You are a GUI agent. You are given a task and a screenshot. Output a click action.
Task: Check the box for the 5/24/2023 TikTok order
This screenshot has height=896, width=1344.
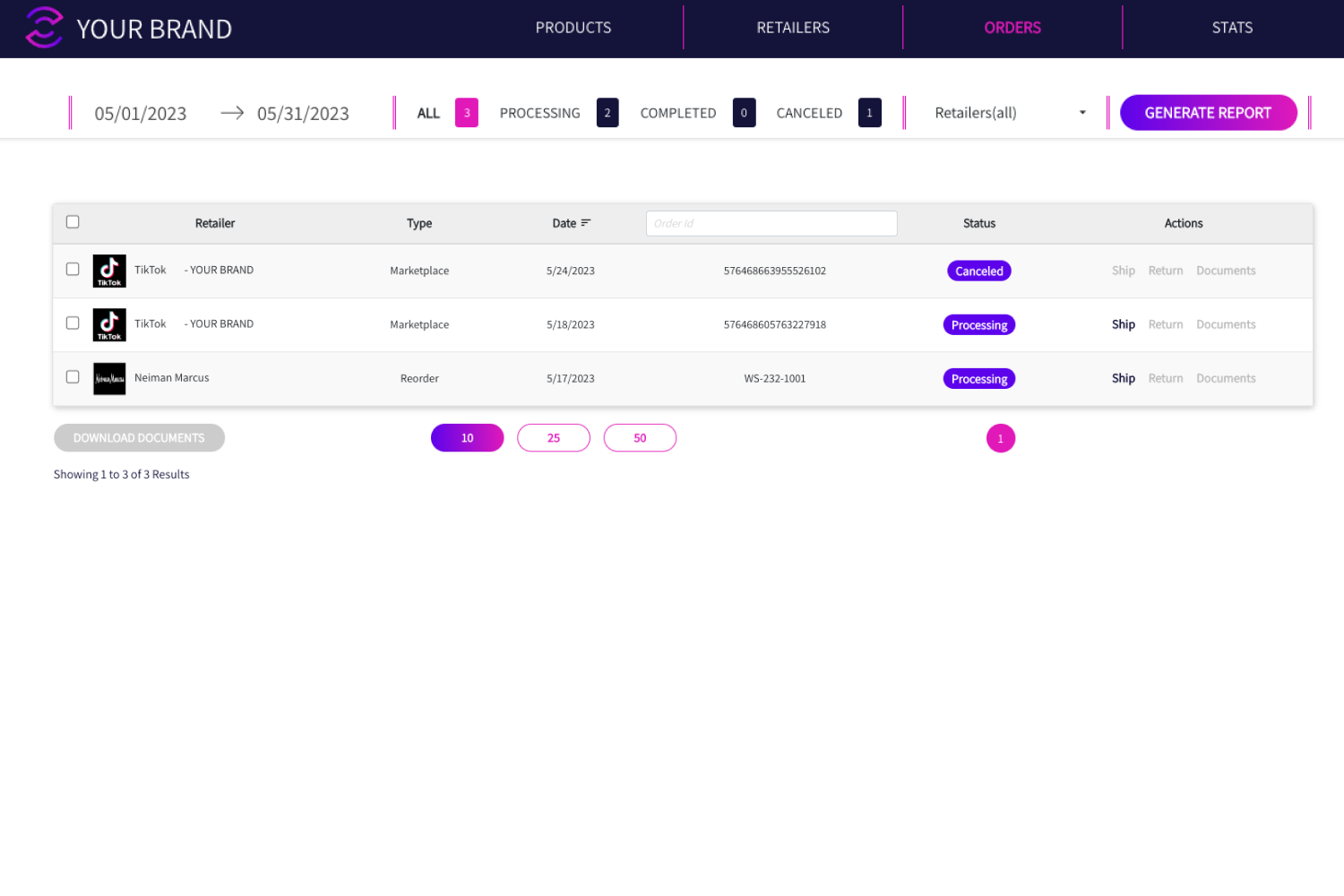(x=73, y=269)
